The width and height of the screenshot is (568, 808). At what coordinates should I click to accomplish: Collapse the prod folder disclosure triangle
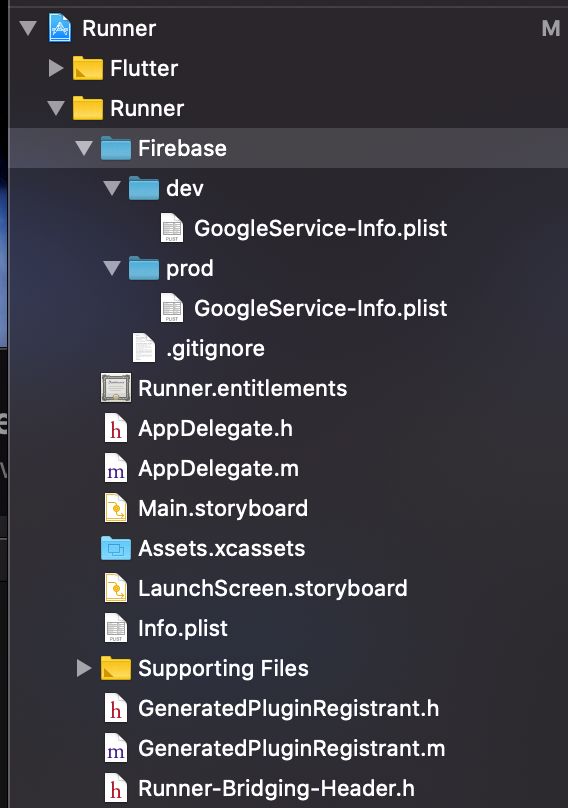[111, 268]
